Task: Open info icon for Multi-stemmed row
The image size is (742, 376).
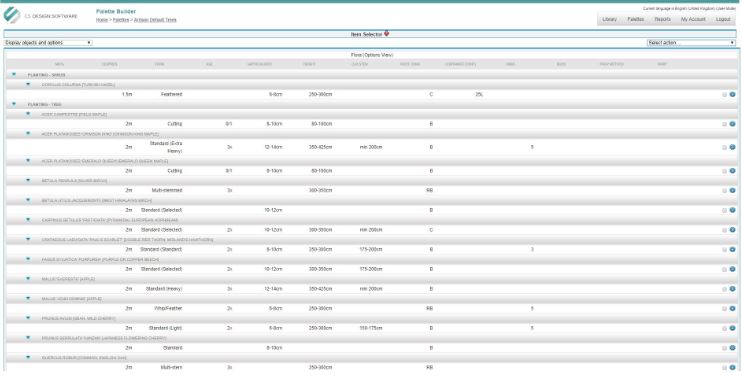Action: [x=732, y=191]
